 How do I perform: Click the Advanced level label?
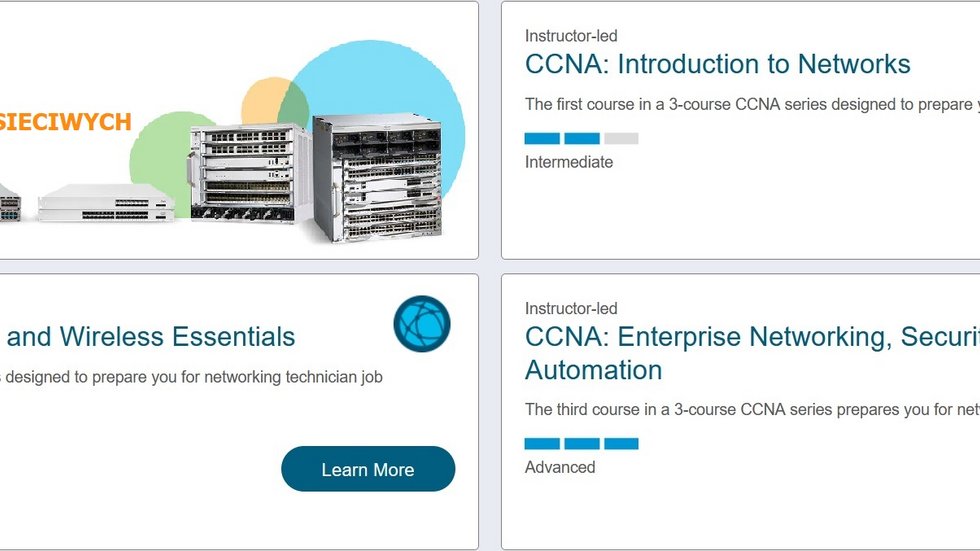(x=560, y=467)
